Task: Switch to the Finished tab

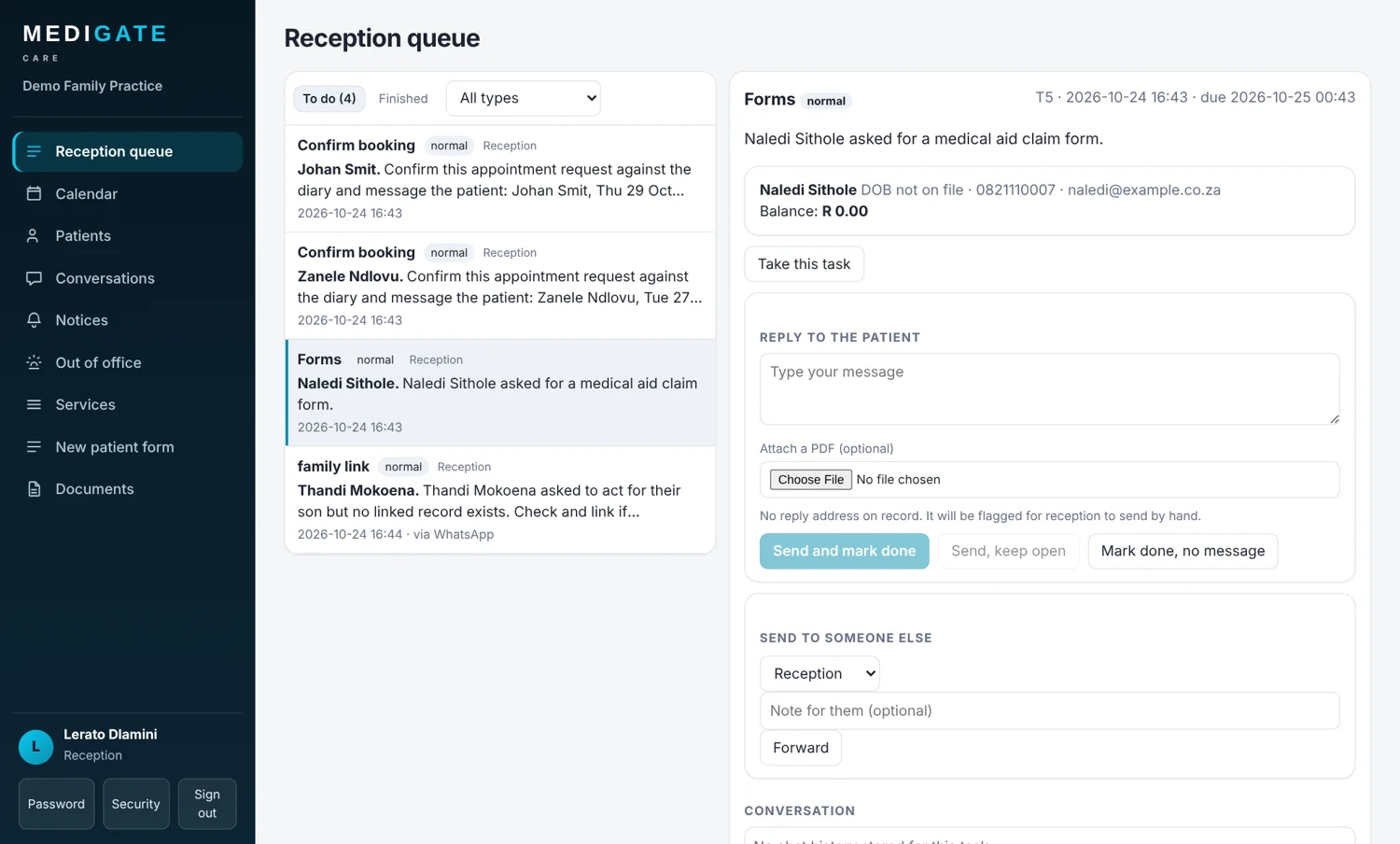Action: (x=403, y=98)
